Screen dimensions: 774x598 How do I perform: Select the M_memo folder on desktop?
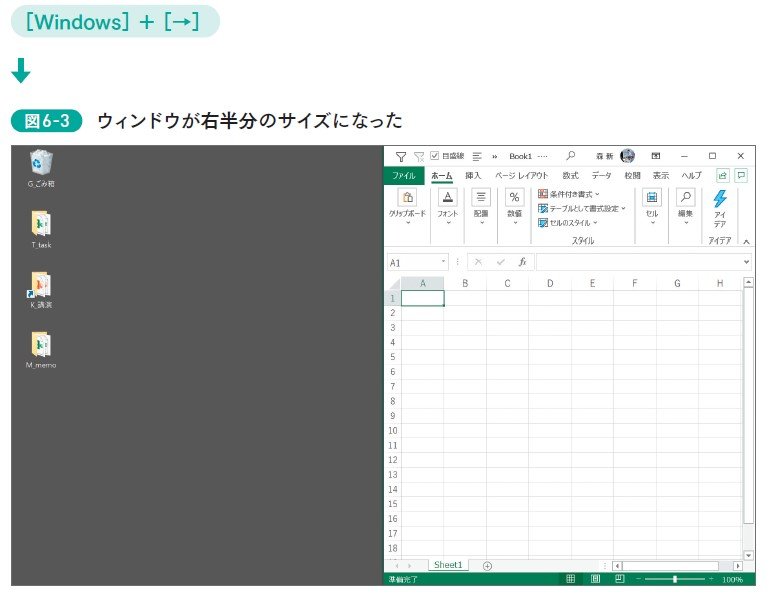coord(41,350)
